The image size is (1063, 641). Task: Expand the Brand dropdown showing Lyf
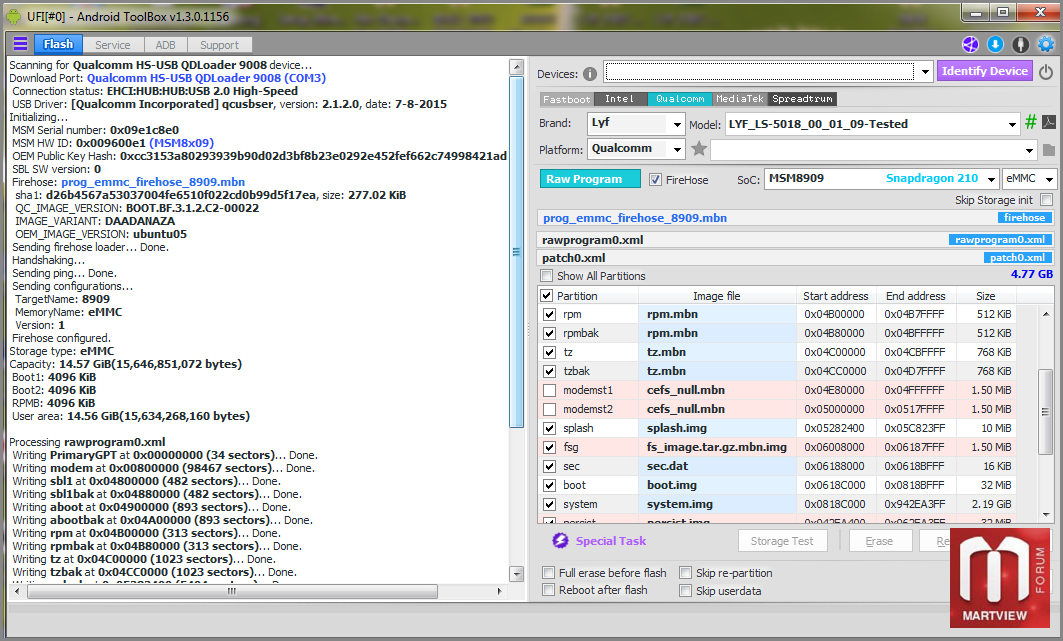(x=676, y=125)
